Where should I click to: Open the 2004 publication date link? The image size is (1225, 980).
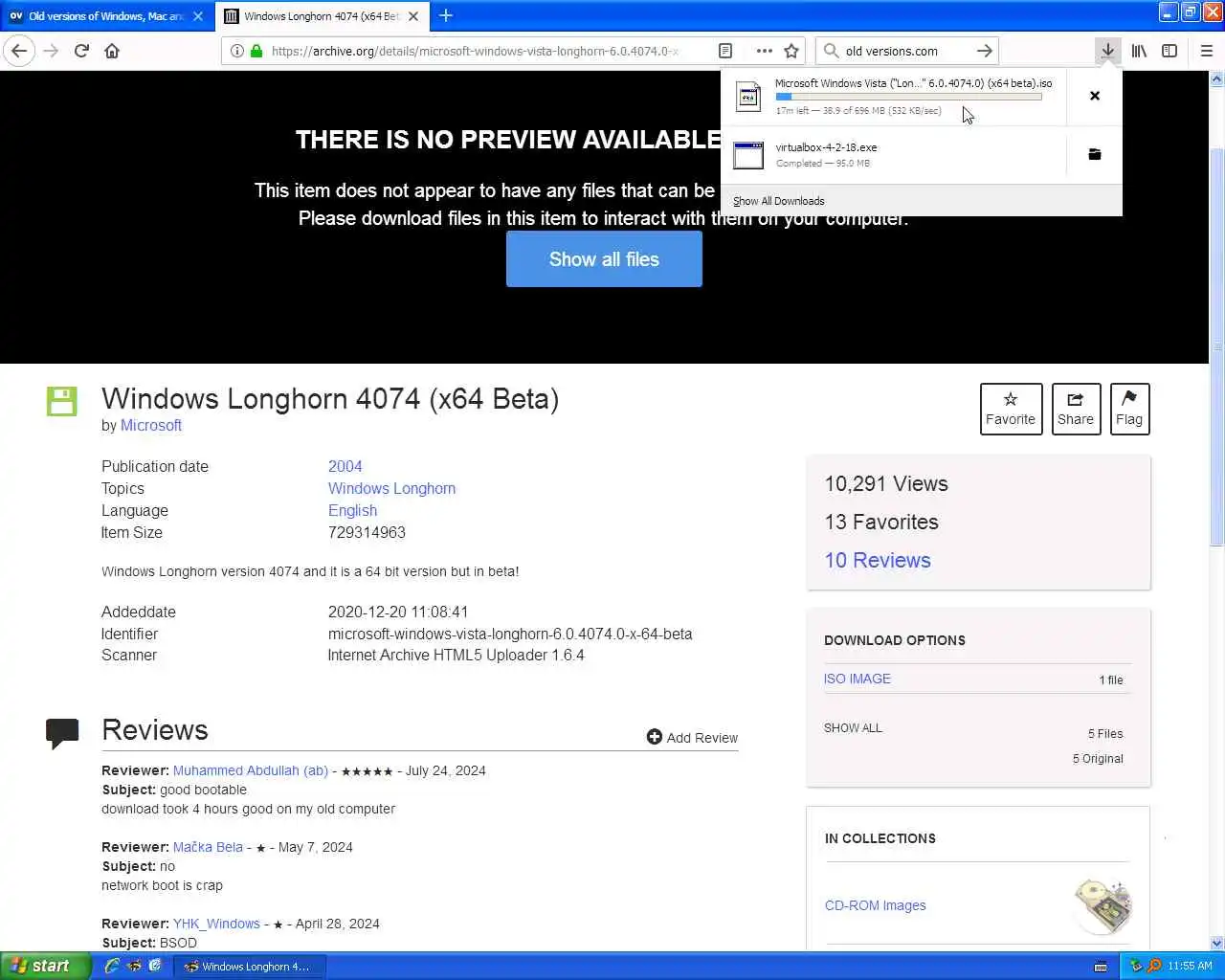pos(345,466)
